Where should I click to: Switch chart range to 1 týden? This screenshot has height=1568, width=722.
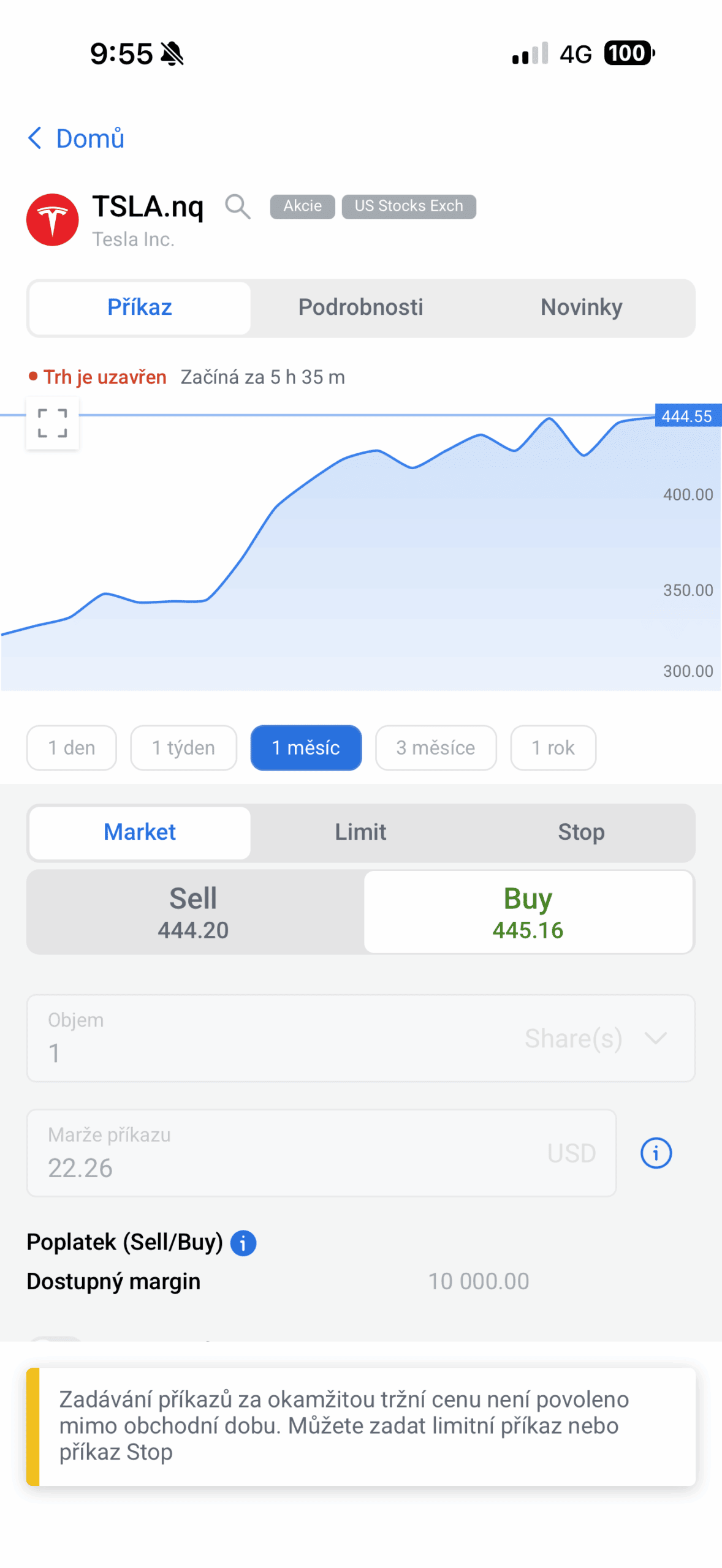(183, 748)
